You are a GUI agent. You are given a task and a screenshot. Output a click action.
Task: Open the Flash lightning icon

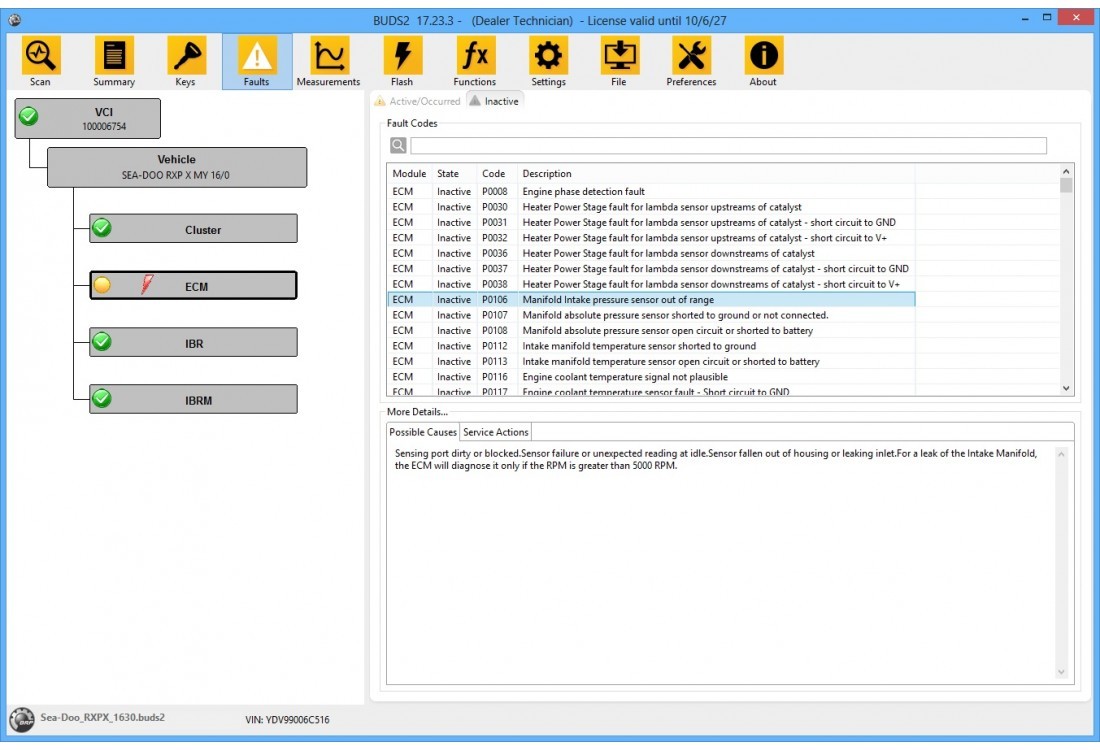(x=402, y=56)
